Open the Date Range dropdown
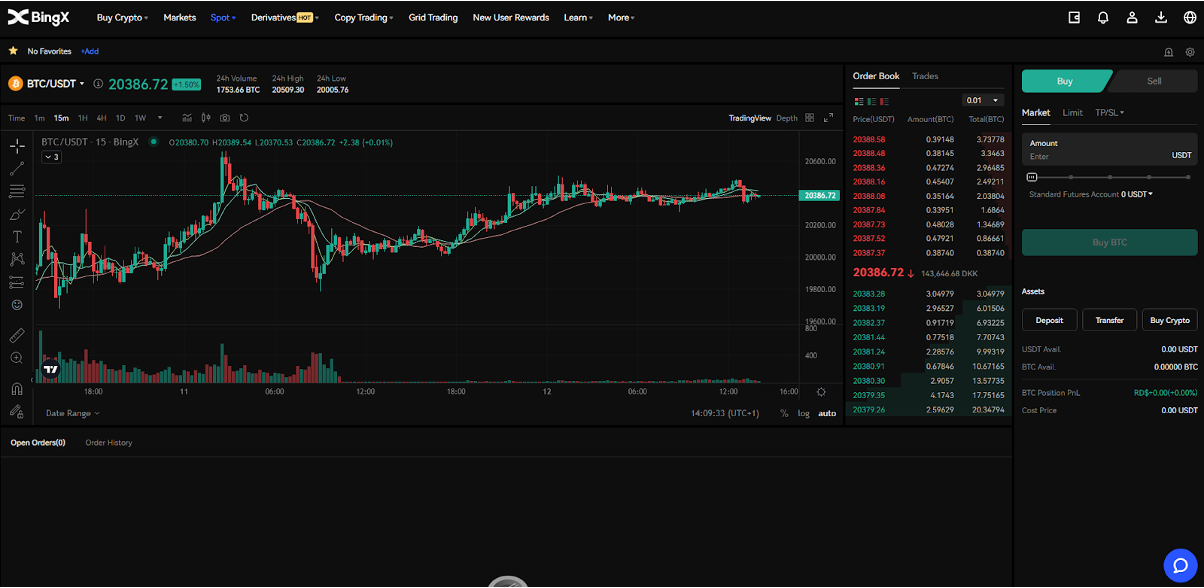Screen dimensions: 1204x588 tap(72, 413)
